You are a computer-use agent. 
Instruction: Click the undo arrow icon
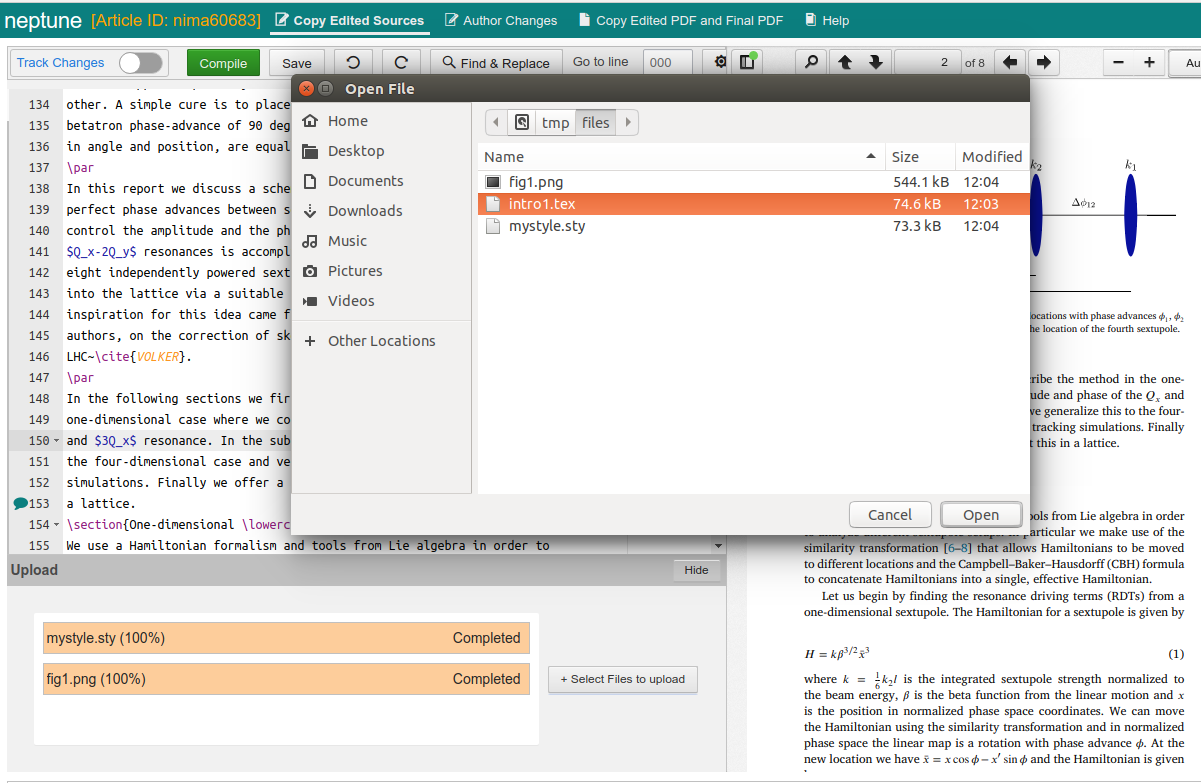pyautogui.click(x=353, y=63)
